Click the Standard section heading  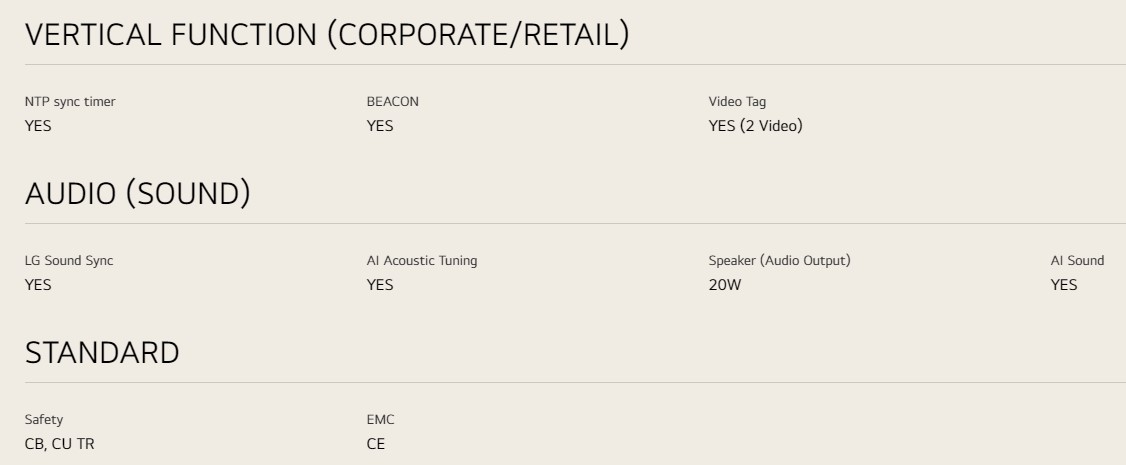pos(102,352)
